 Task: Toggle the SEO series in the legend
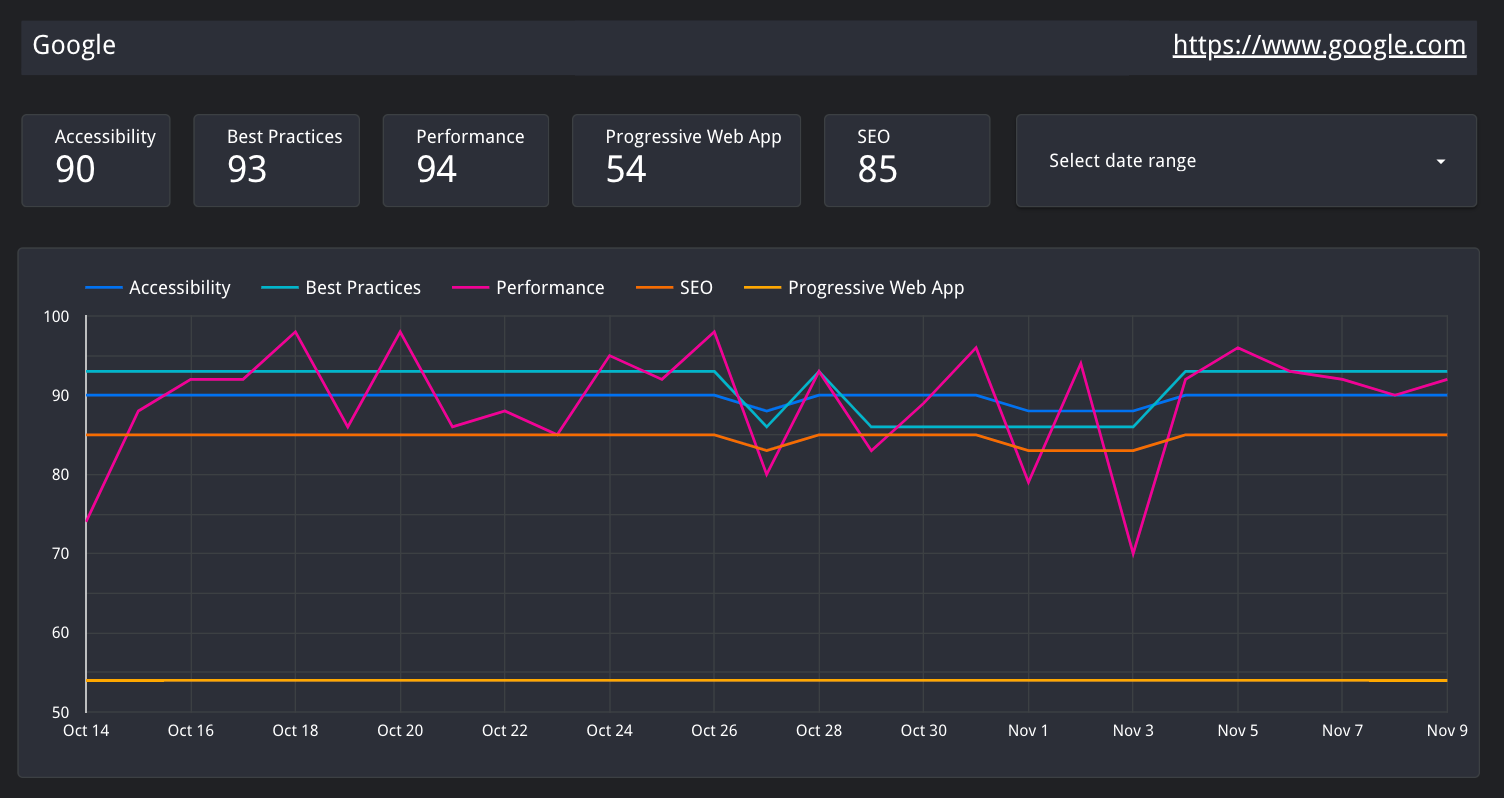coord(674,288)
